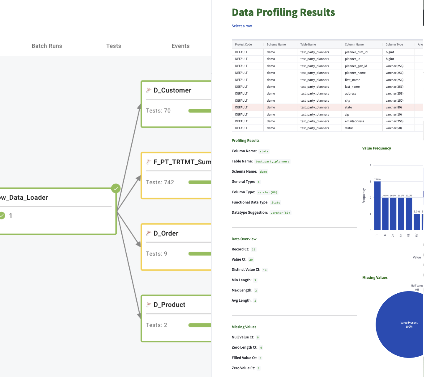Open the D_Order node card
Viewport: 424px width, 377px height.
[x=176, y=247]
